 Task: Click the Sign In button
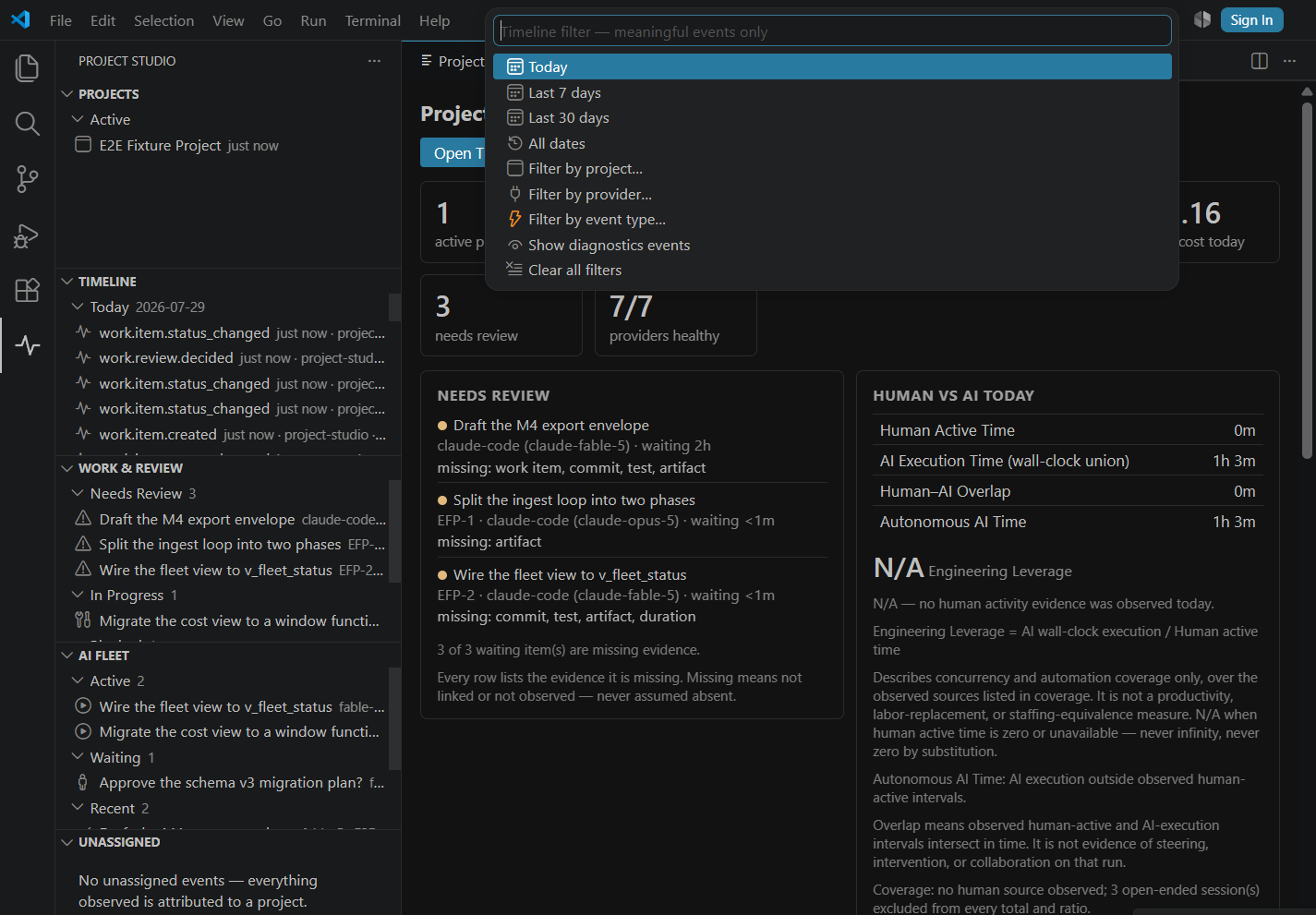1252,20
